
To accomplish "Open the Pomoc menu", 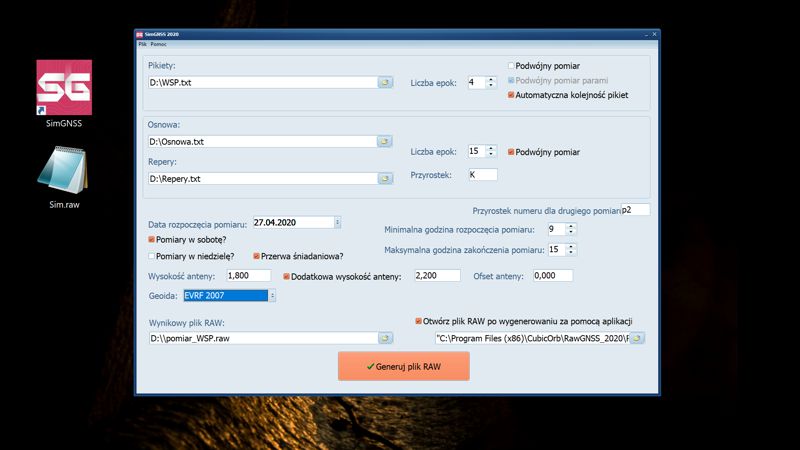I will 159,44.
